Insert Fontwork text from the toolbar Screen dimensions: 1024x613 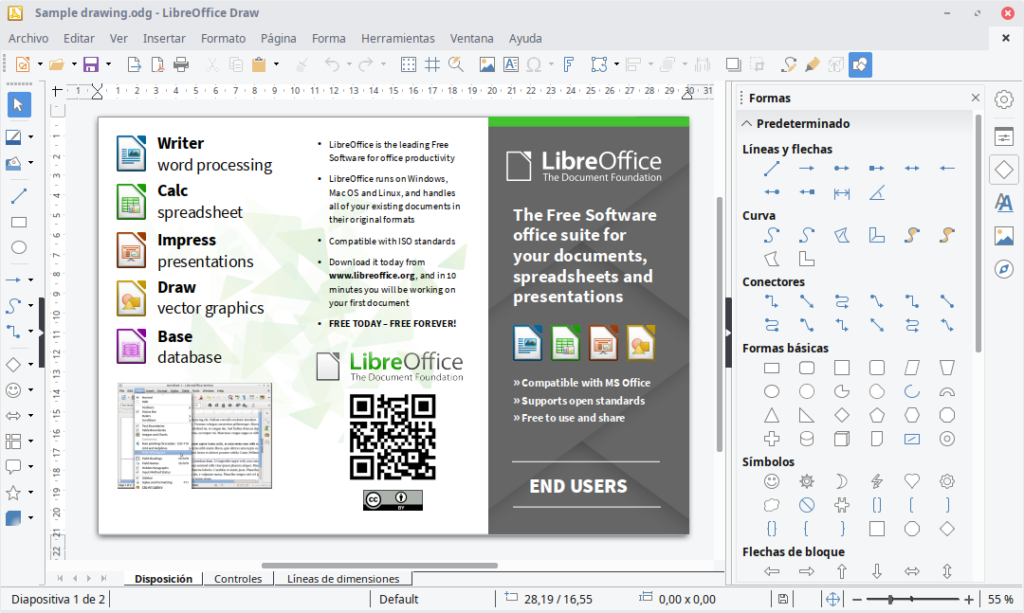click(568, 64)
